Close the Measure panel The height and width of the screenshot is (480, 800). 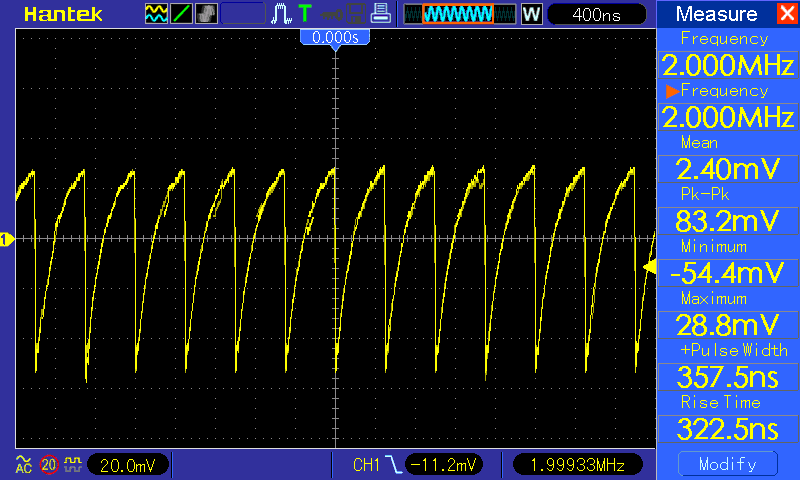pyautogui.click(x=786, y=14)
